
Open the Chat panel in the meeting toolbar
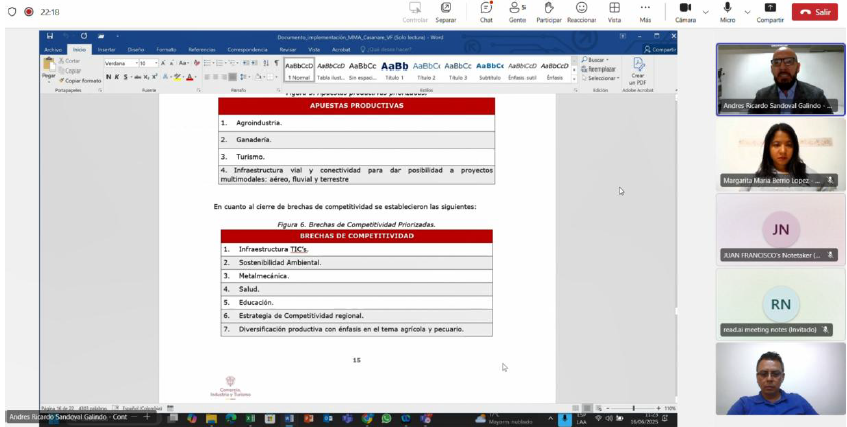486,9
